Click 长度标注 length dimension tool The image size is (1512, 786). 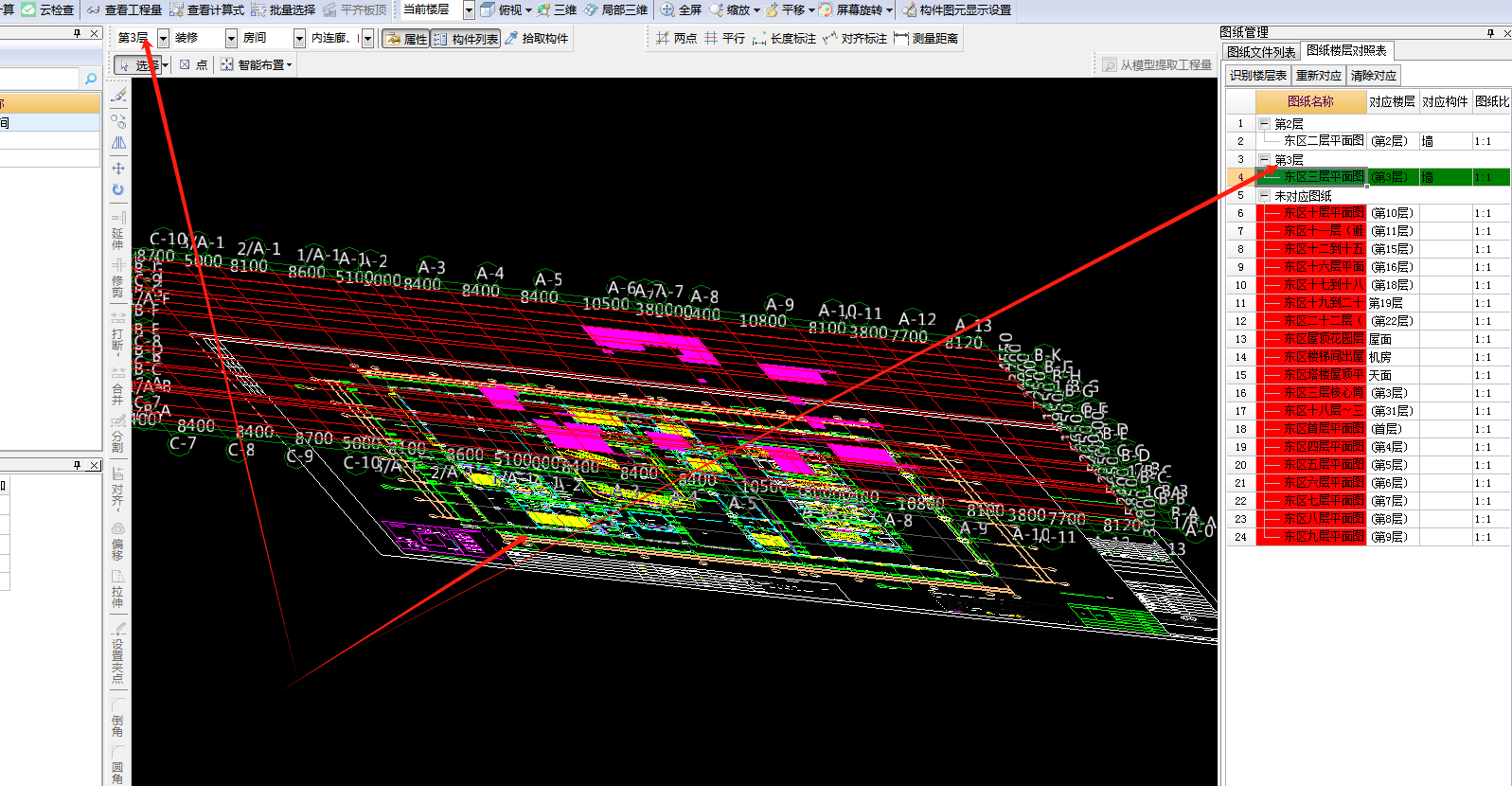coord(784,39)
